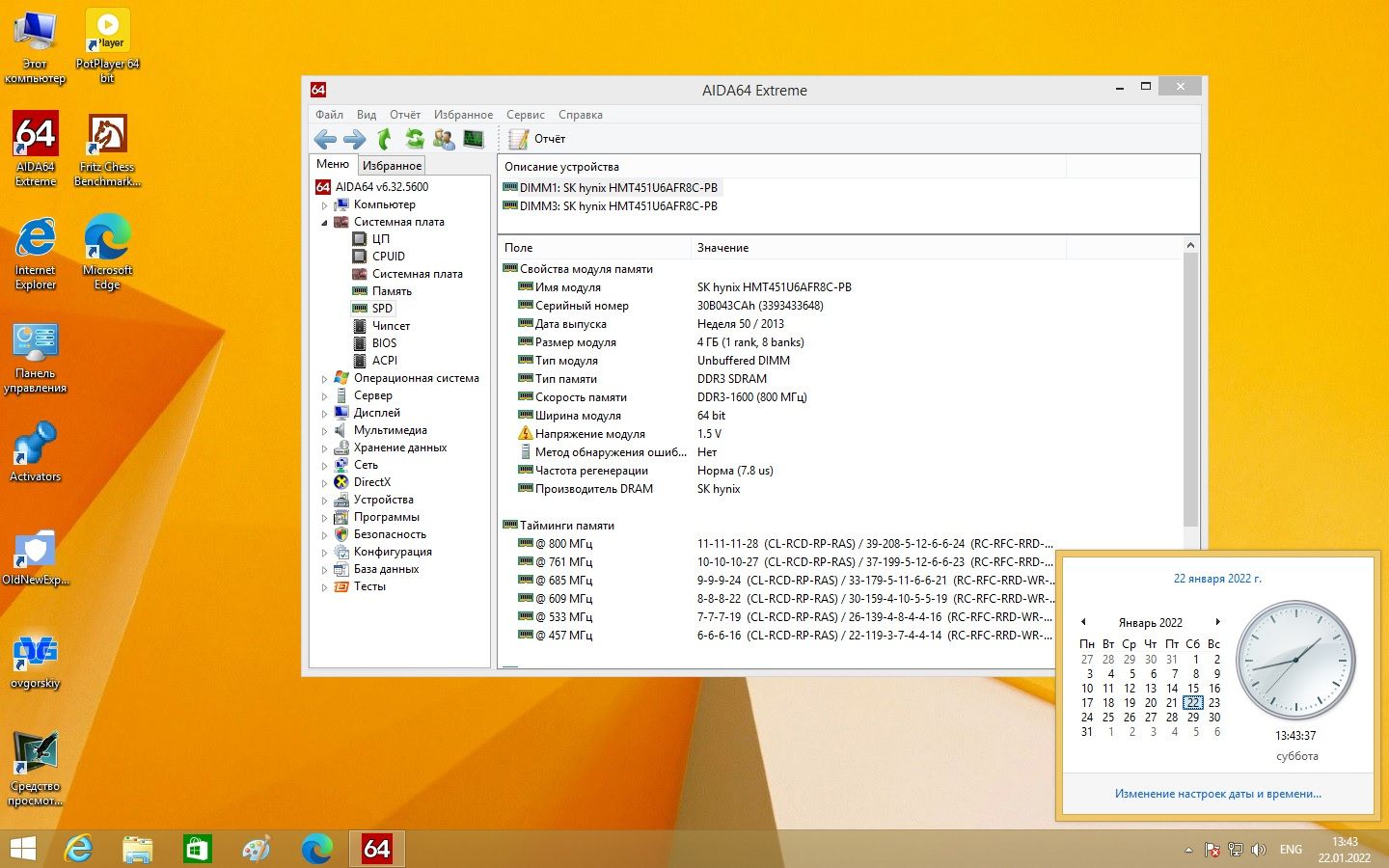Select DirectX tree item
The width and height of the screenshot is (1389, 868).
point(372,482)
